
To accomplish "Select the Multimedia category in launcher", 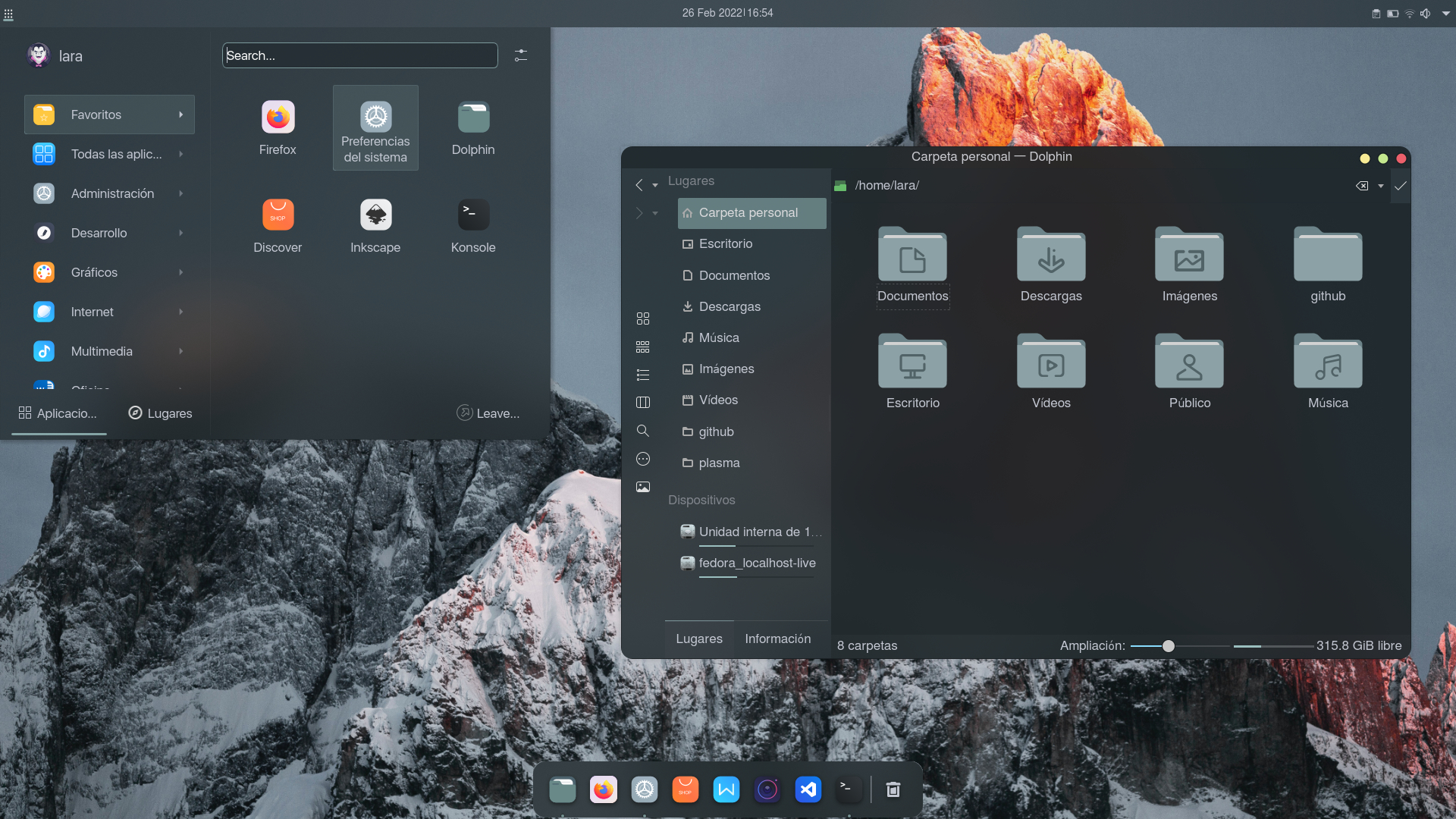I will coord(109,351).
